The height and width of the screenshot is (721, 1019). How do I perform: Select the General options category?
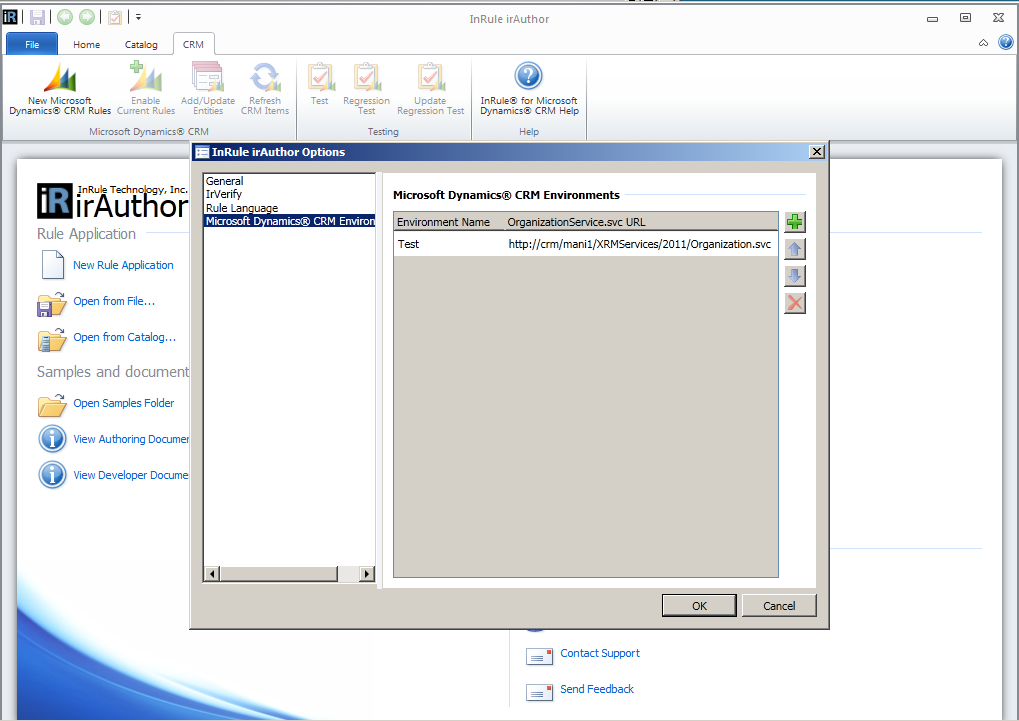(223, 181)
